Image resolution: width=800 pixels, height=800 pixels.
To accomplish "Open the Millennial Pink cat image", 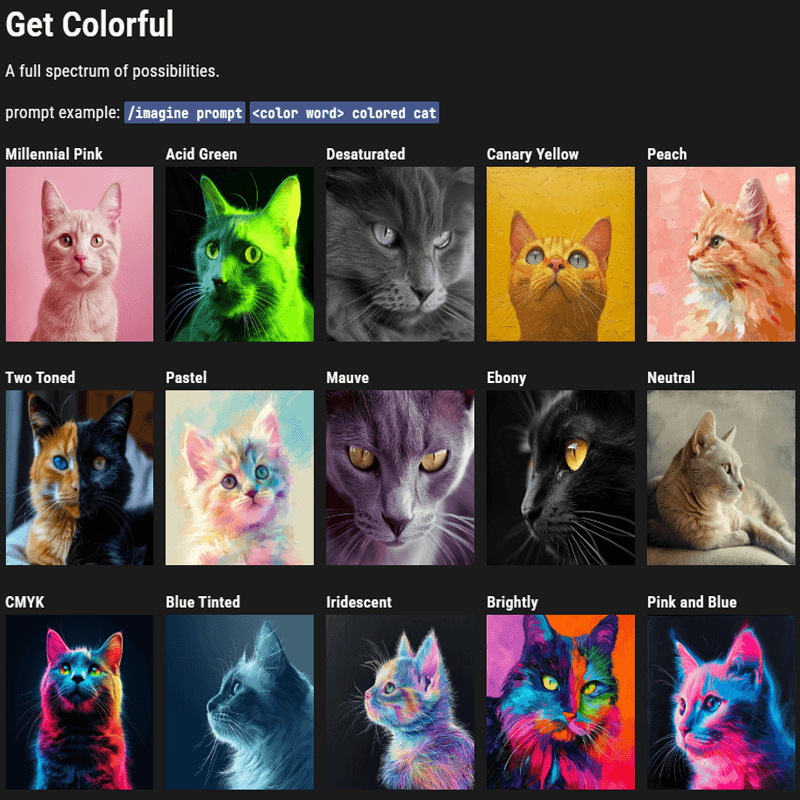I will tap(79, 254).
